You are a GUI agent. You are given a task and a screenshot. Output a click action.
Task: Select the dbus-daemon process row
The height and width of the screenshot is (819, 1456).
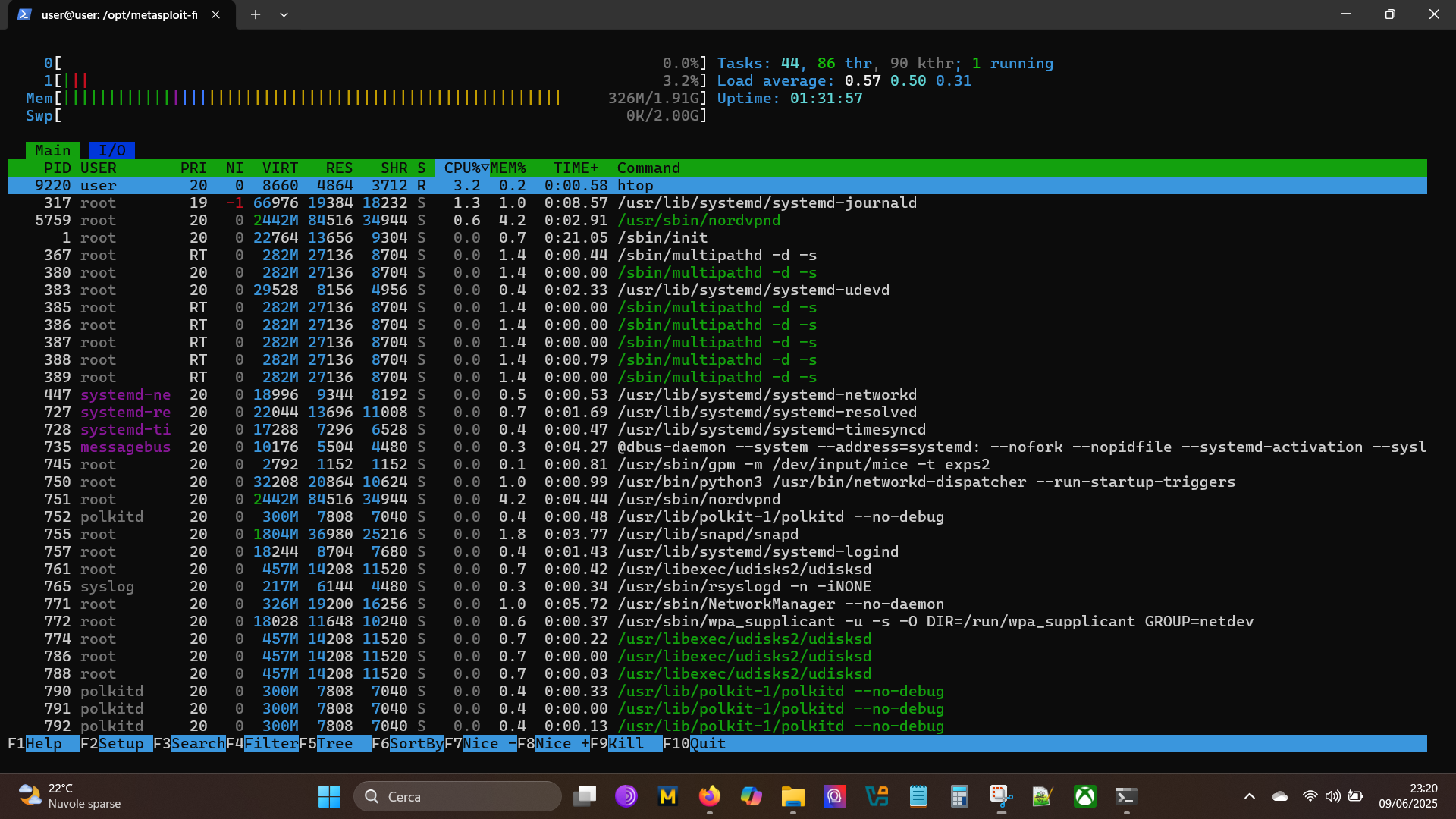coord(717,447)
